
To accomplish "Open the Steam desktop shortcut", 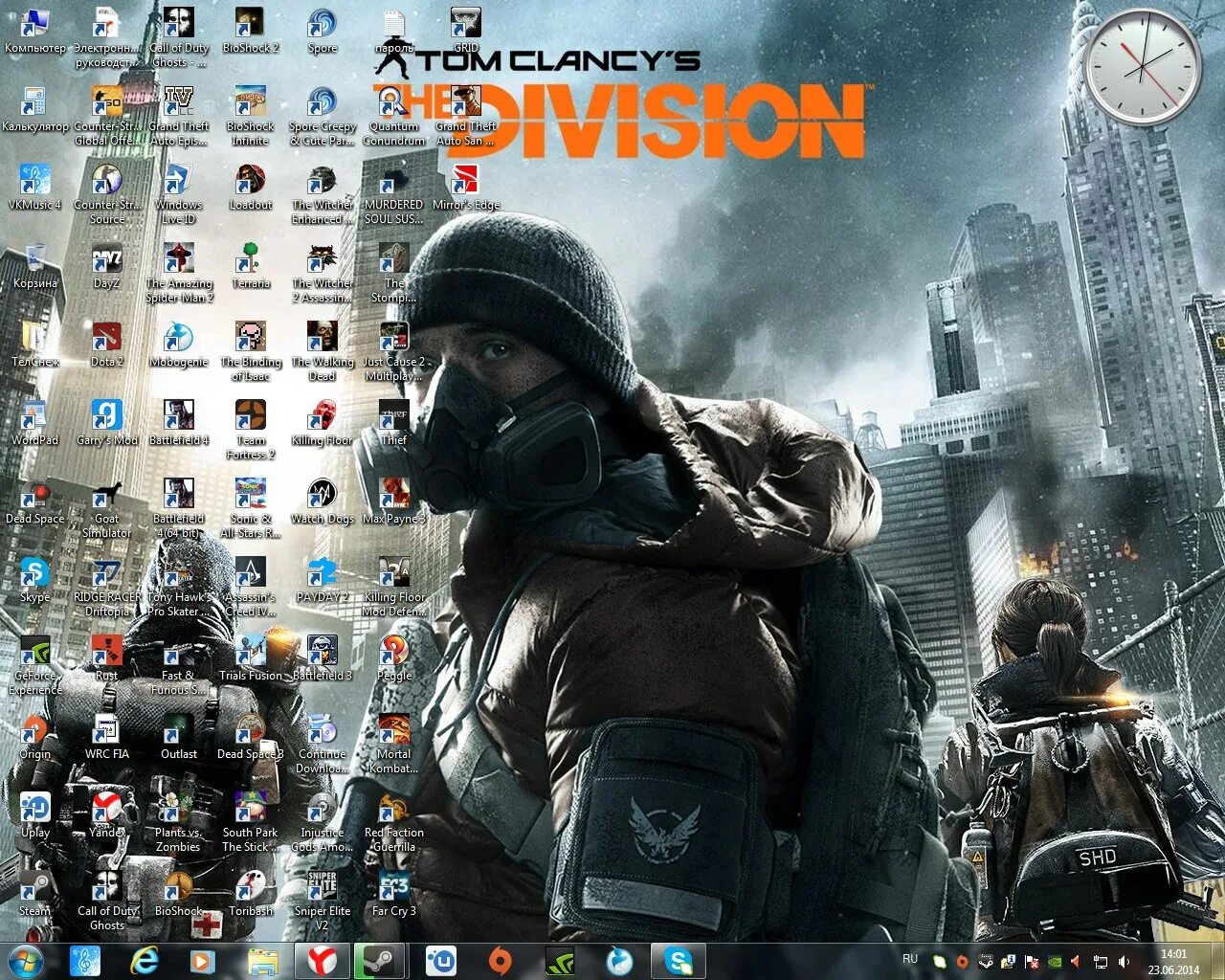I will coord(35,894).
